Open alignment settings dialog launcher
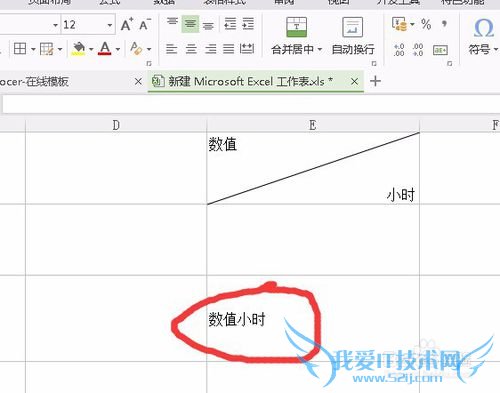This screenshot has height=393, width=500. [x=374, y=63]
